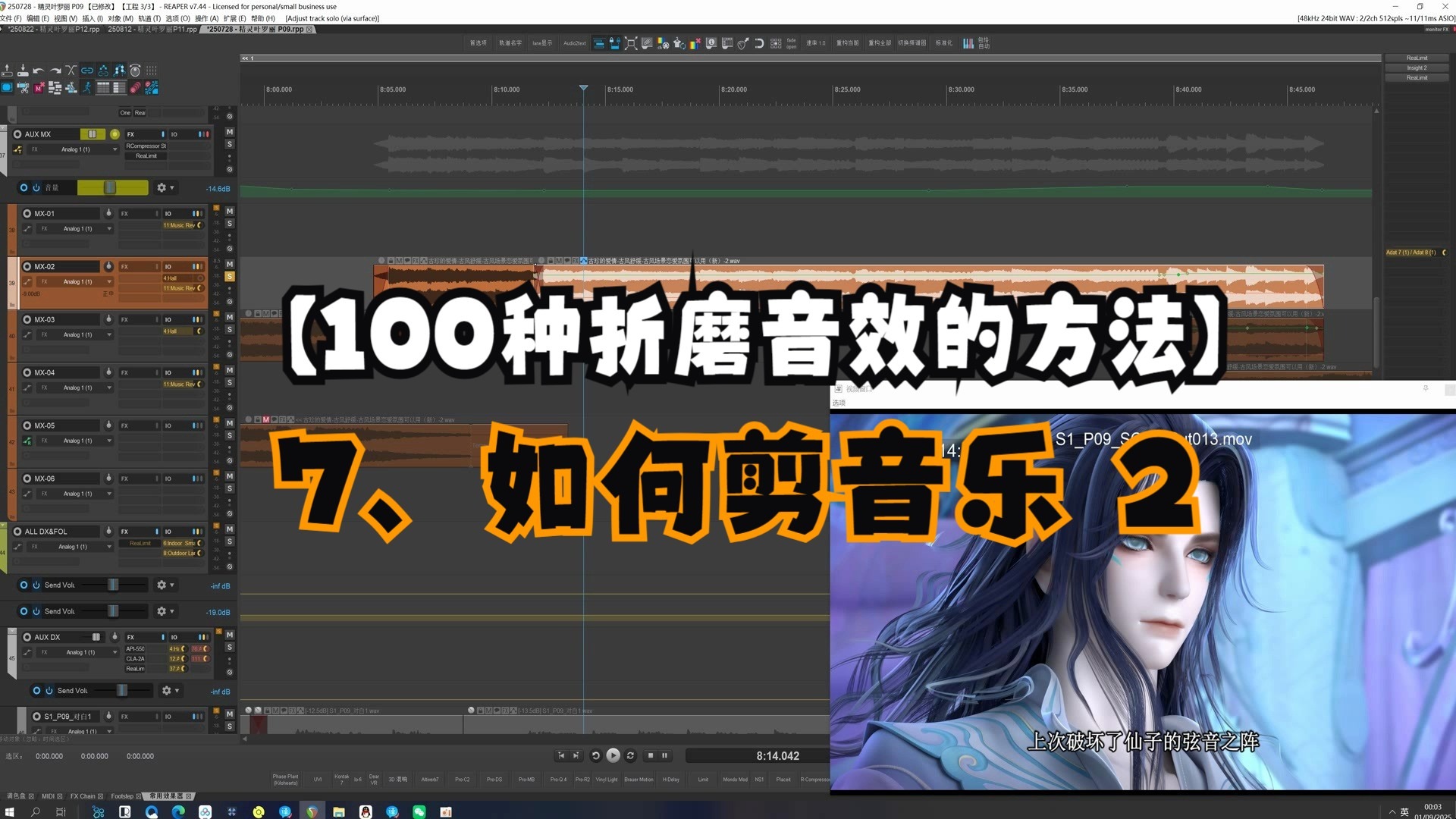Mute the AUX MX track
The image size is (1456, 819).
[x=230, y=132]
